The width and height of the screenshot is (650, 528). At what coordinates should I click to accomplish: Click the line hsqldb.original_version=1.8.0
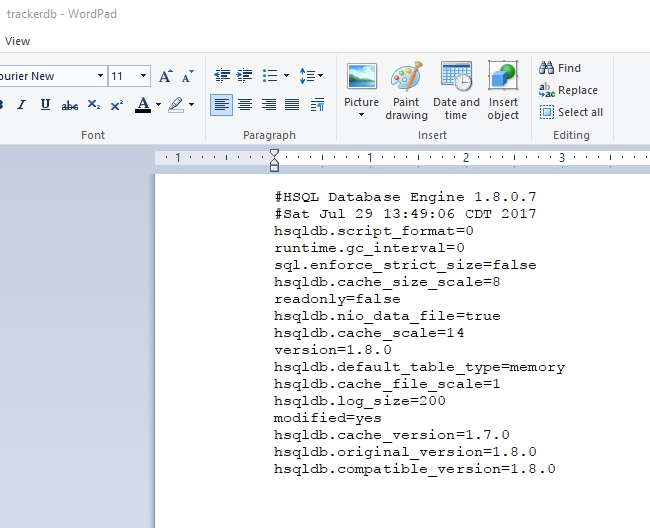[405, 452]
